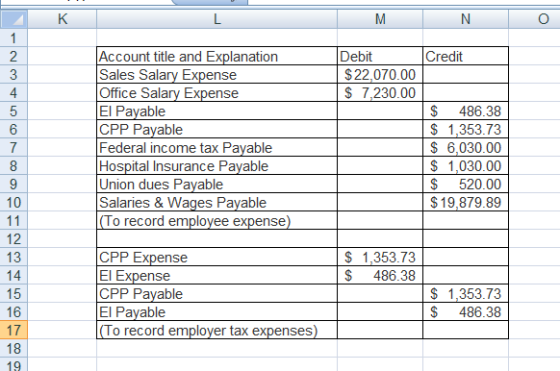Click the $19,879.89 credit cell
This screenshot has height=371, width=560.
click(465, 202)
